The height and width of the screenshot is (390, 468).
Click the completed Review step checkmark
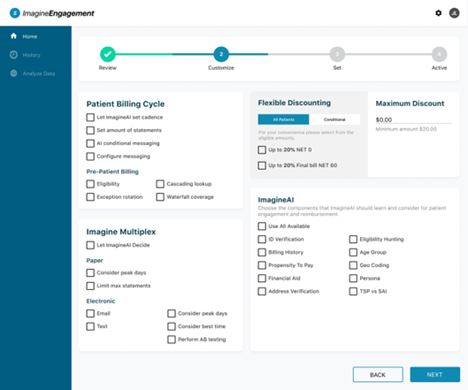point(108,54)
